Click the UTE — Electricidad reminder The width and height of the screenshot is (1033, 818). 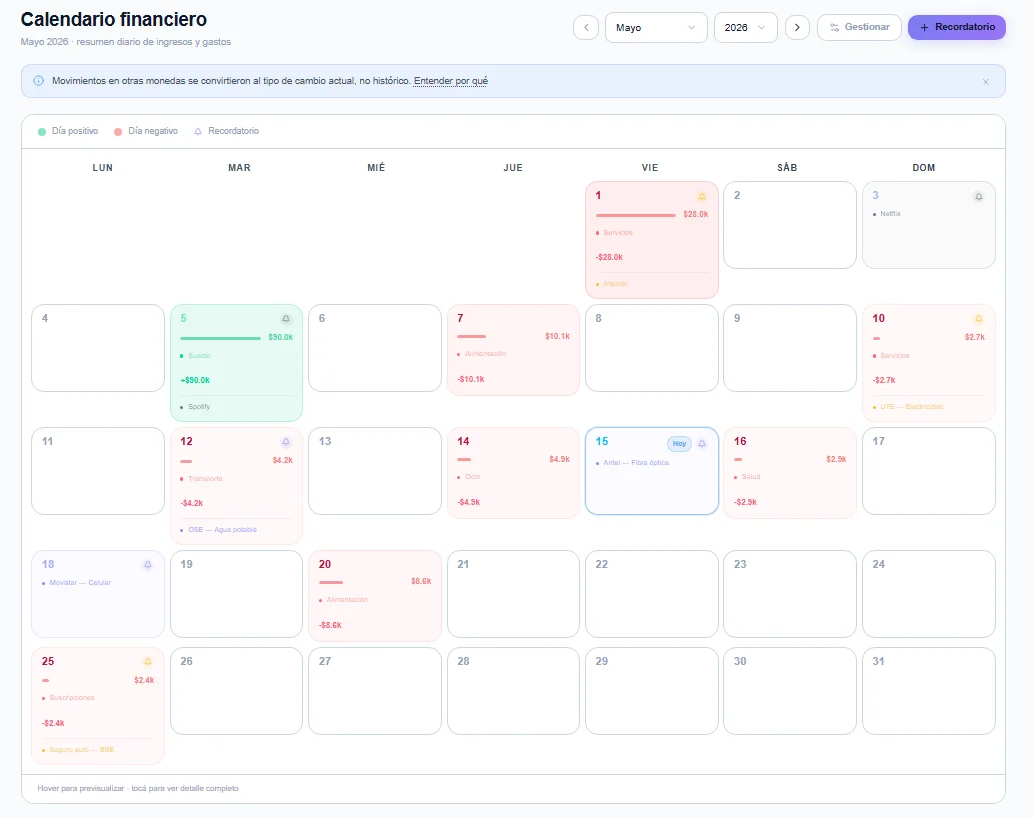click(x=911, y=407)
